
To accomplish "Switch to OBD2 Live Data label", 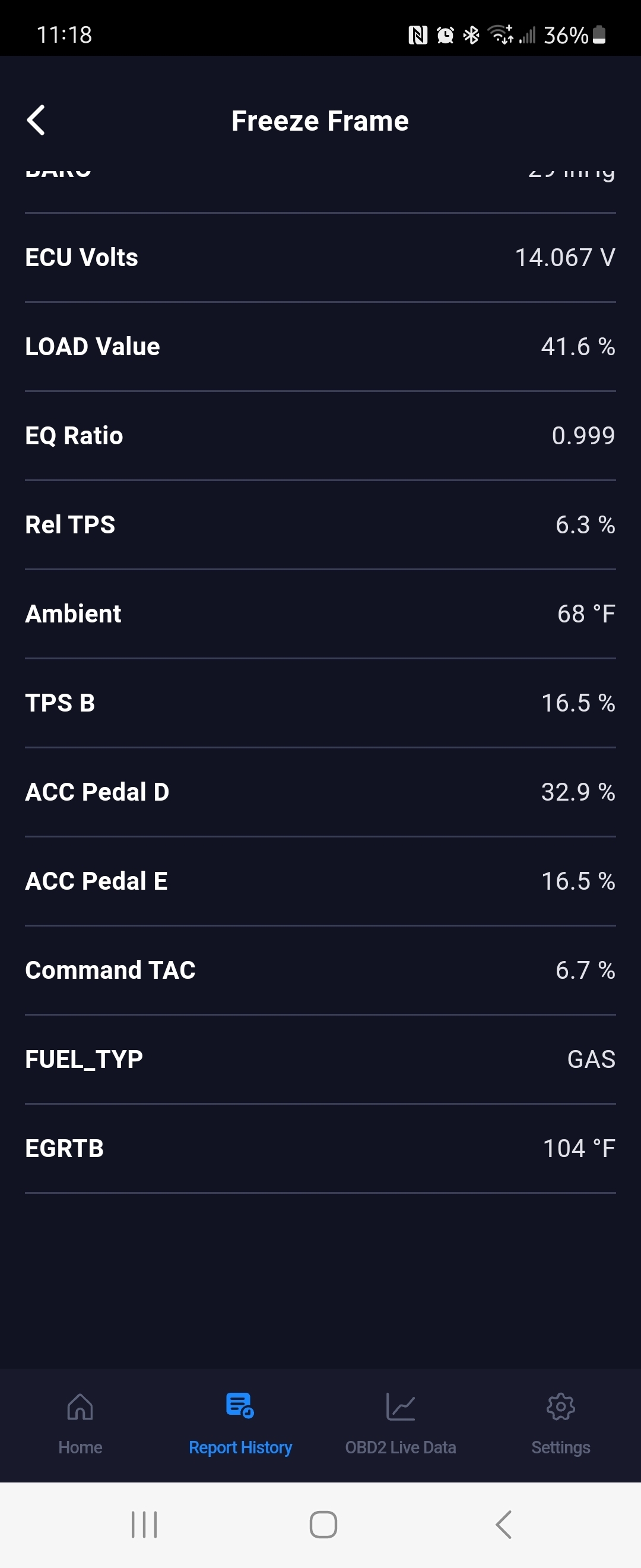I will click(x=400, y=1447).
